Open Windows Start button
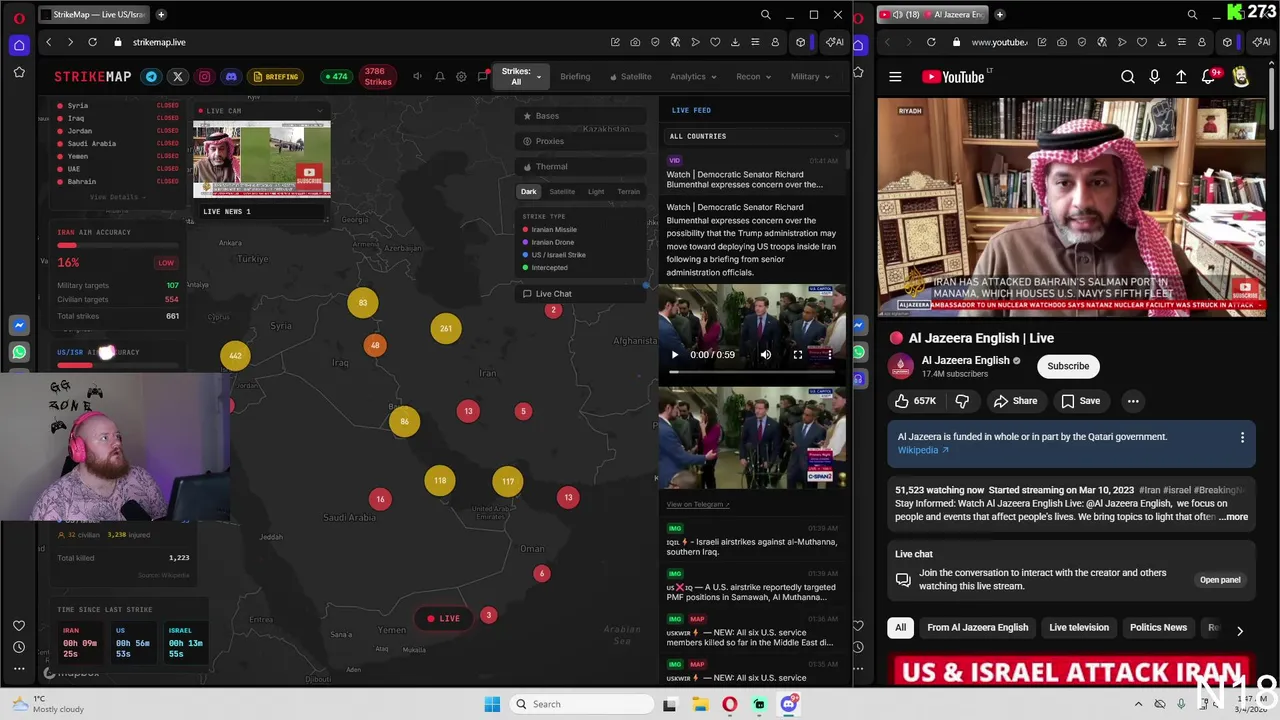This screenshot has width=1280, height=720. (492, 704)
